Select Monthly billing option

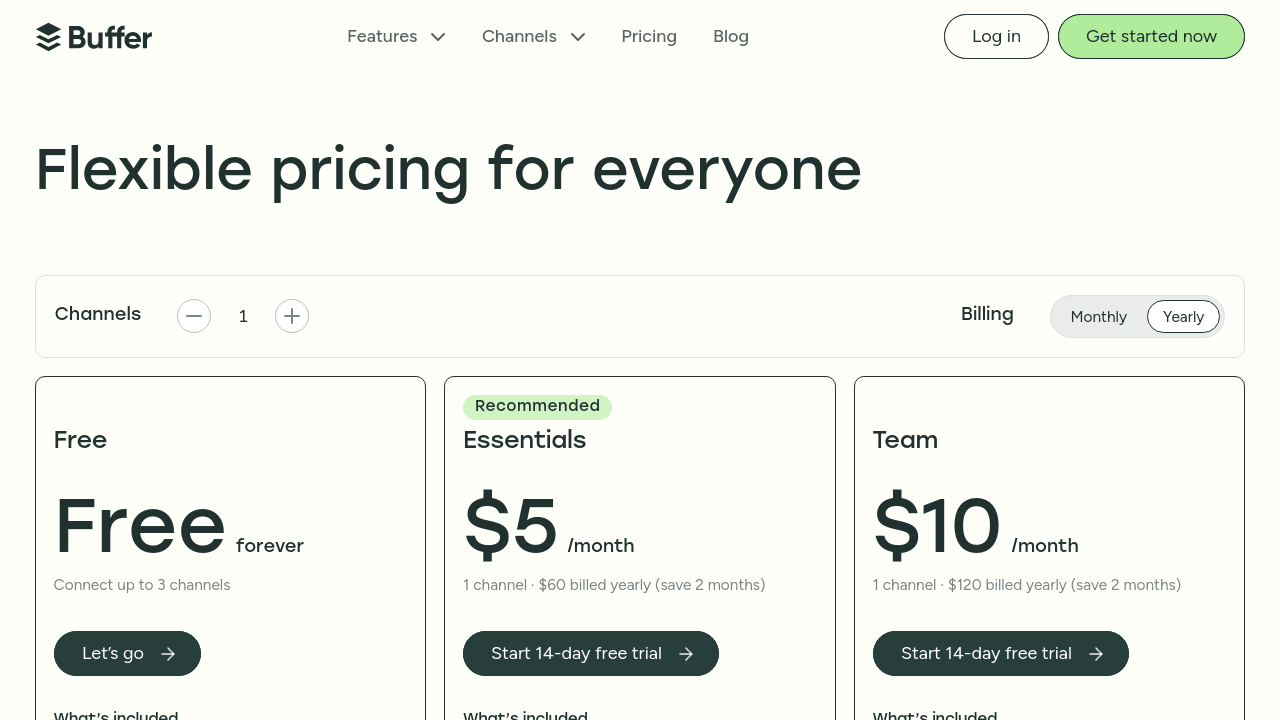click(1098, 317)
